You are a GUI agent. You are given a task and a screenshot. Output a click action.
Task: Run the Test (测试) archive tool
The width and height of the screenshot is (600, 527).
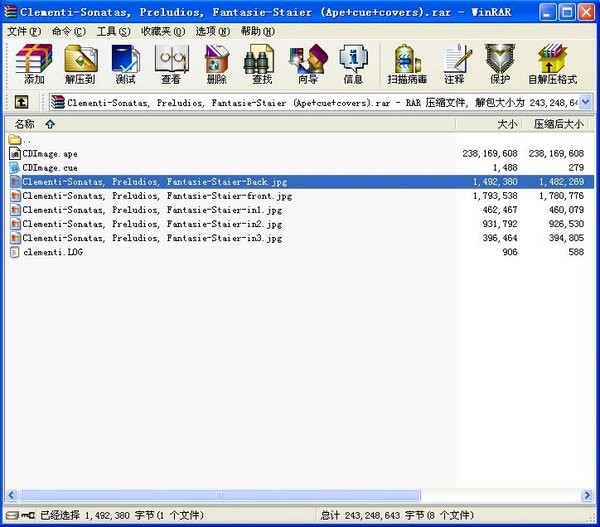coord(126,64)
